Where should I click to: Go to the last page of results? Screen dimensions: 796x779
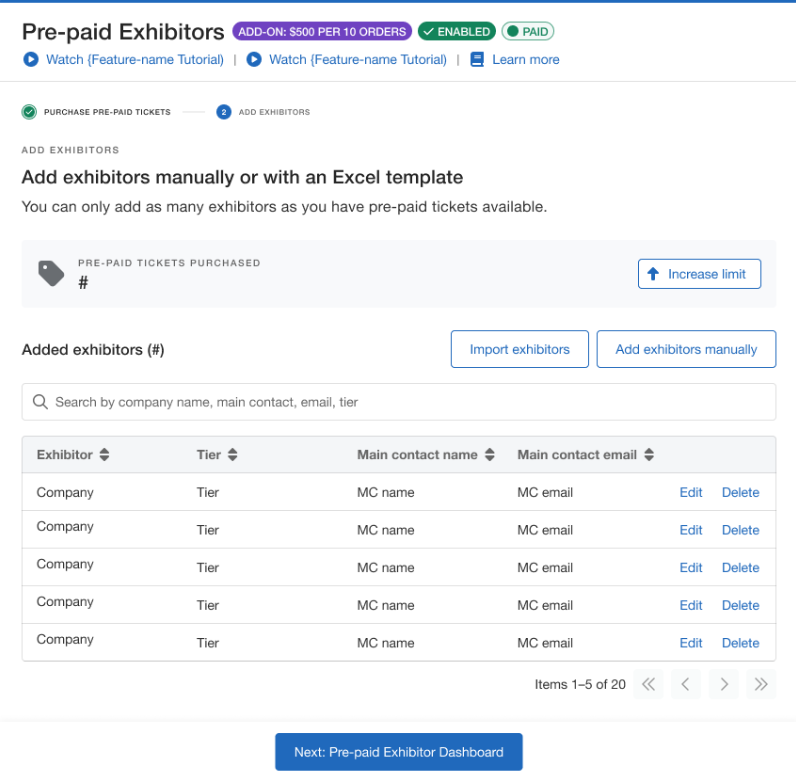(761, 684)
